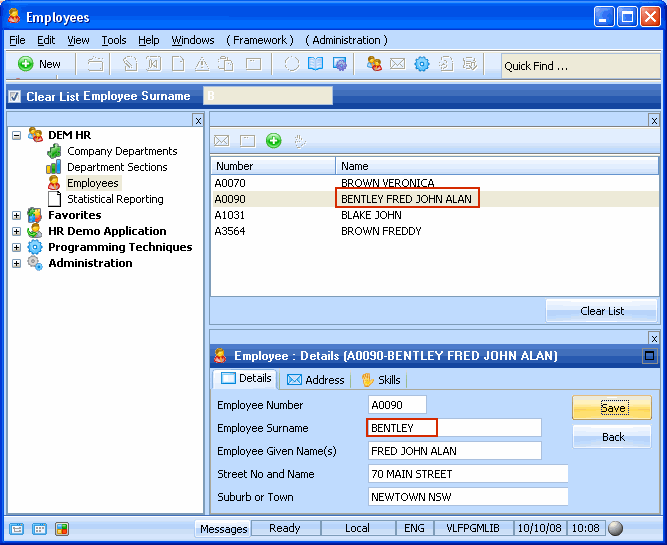Screen dimensions: 667x545
Task: Switch to the Skills tab
Action: 381,380
